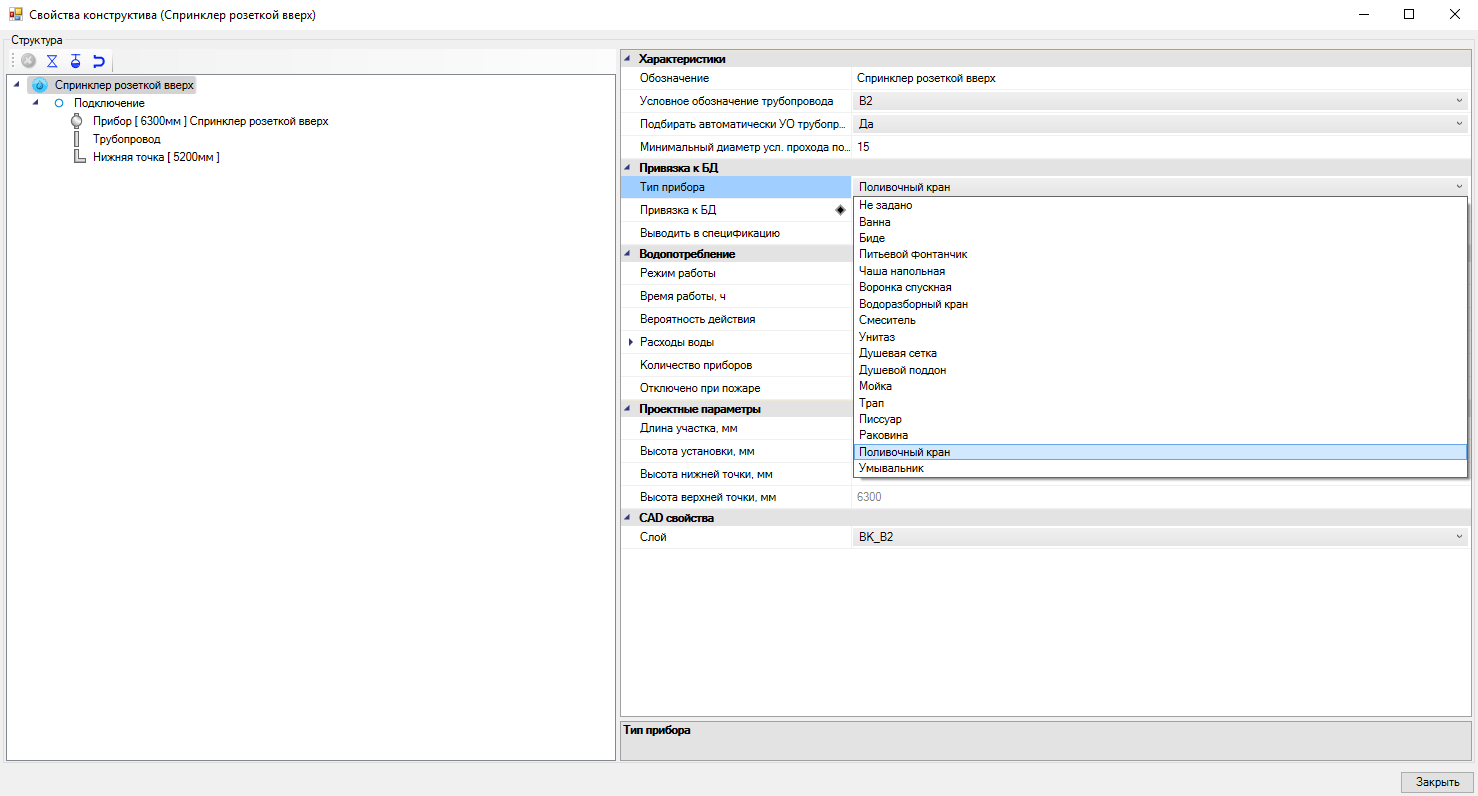Select the Привязка к БД property row
Screen dimensions: 1478x796
(x=736, y=210)
